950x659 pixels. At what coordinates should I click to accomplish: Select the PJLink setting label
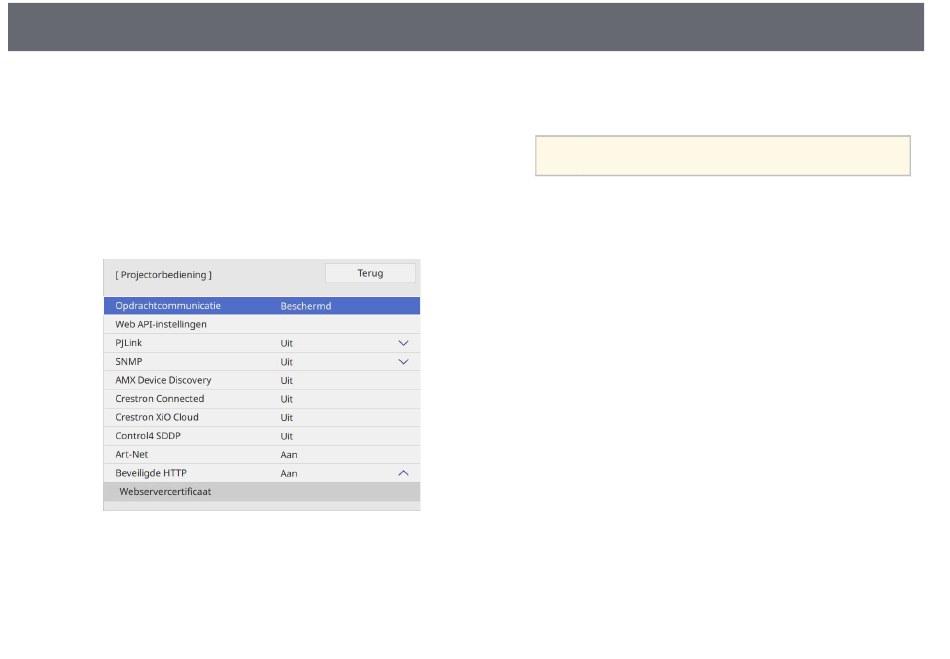pos(129,343)
